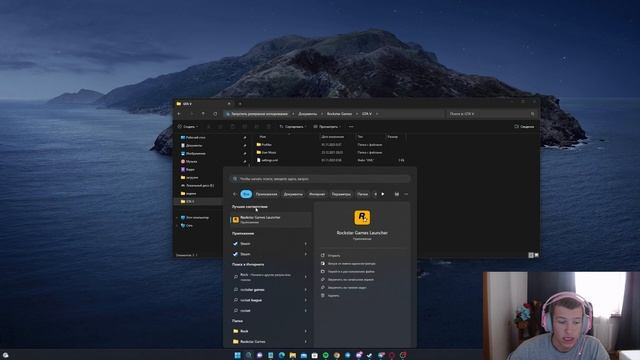Expand the 'rocket' web suggestion arrow

click(x=306, y=311)
